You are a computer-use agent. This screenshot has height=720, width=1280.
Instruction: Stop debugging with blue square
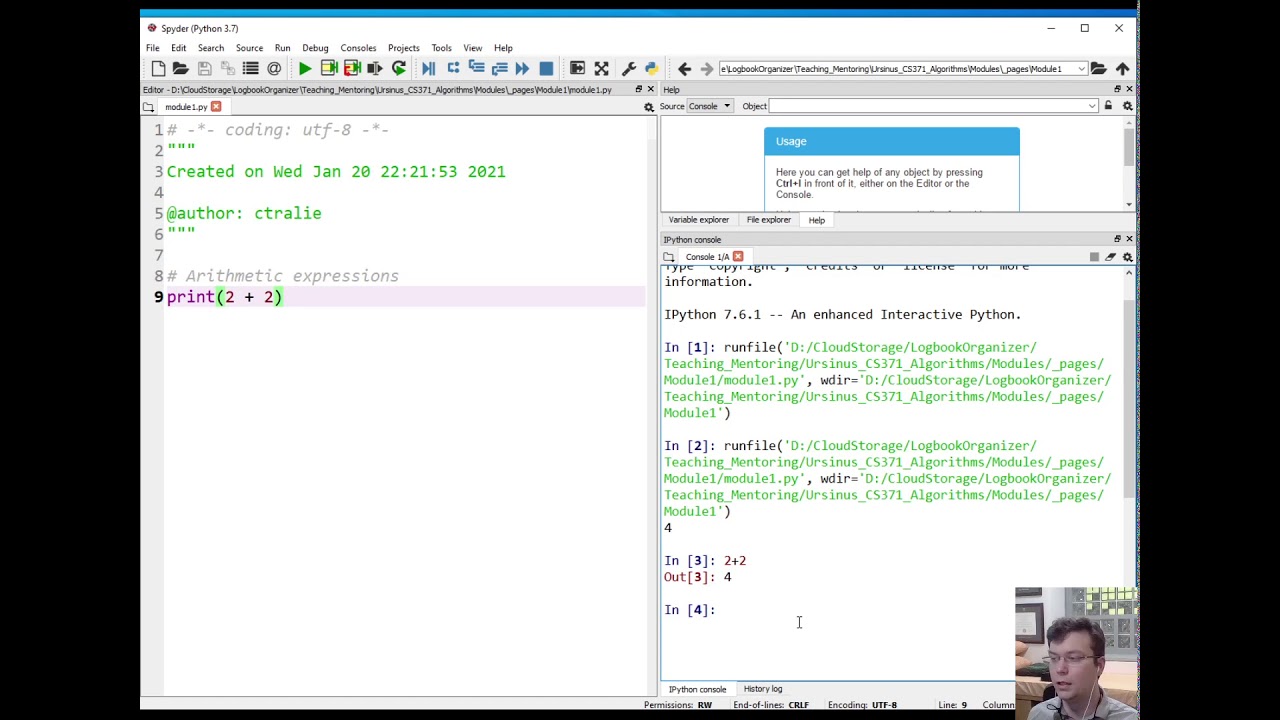[x=546, y=68]
